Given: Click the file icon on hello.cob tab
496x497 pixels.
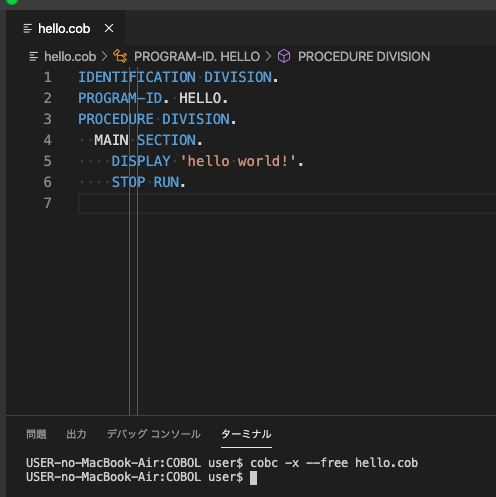Looking at the screenshot, I should 28,28.
